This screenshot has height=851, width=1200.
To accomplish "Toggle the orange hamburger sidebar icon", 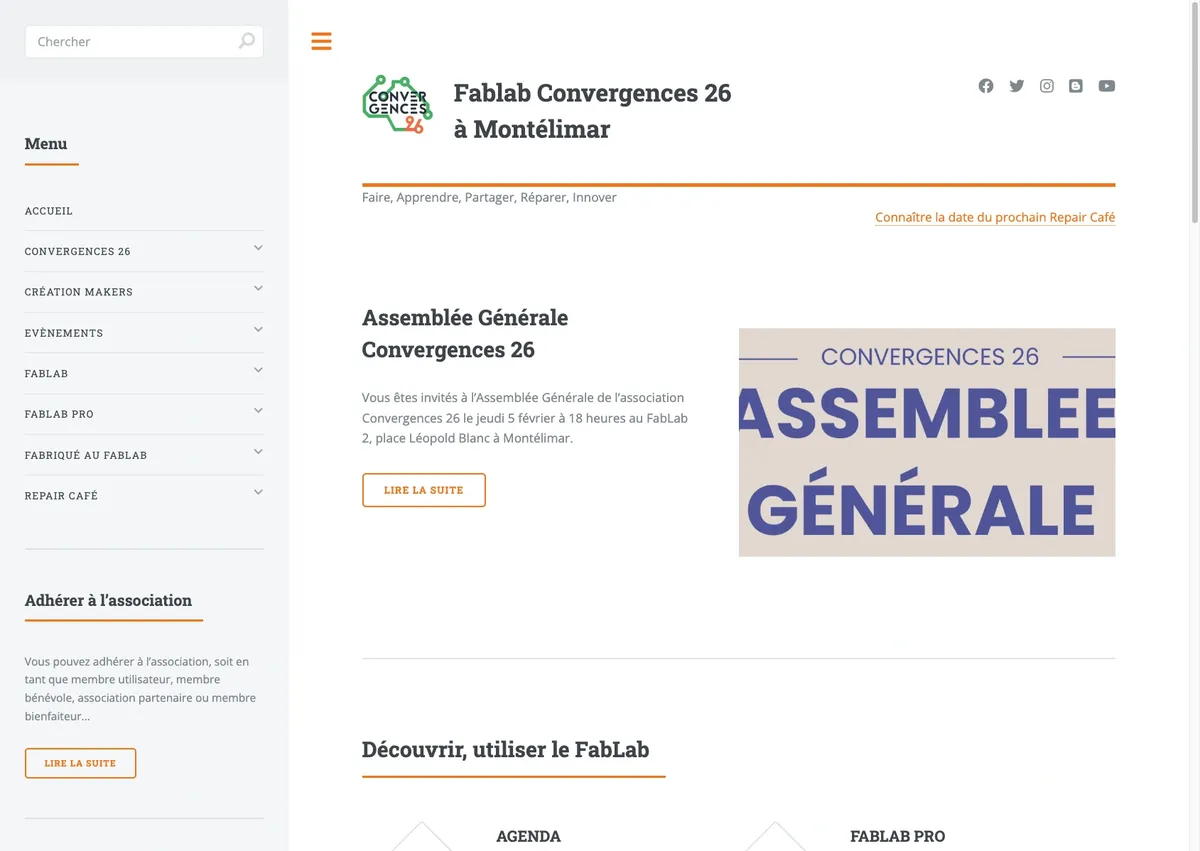I will click(321, 41).
